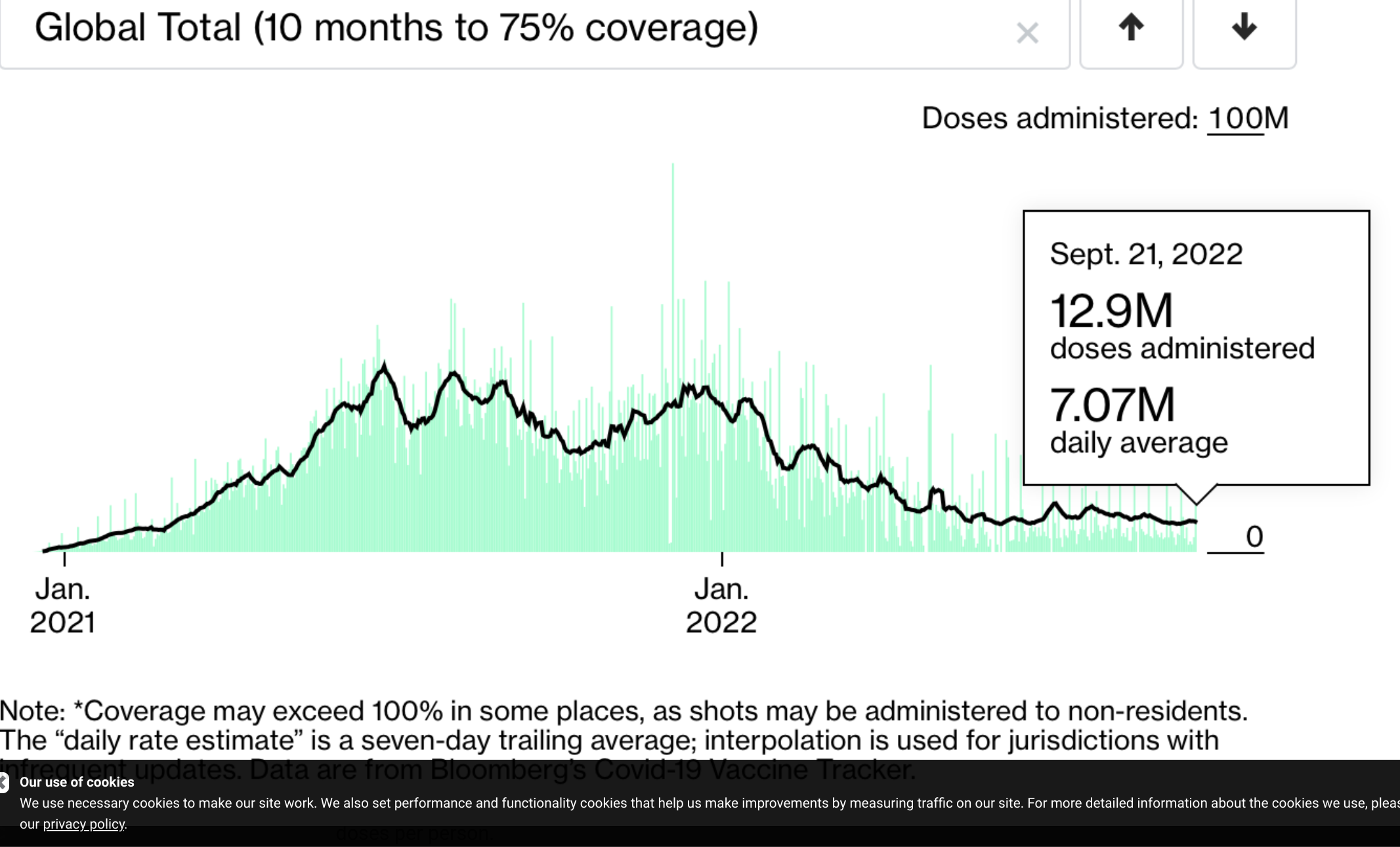Click the tooltip pointer at the chart's end
Screen dimensions: 1400x847
click(x=1197, y=496)
